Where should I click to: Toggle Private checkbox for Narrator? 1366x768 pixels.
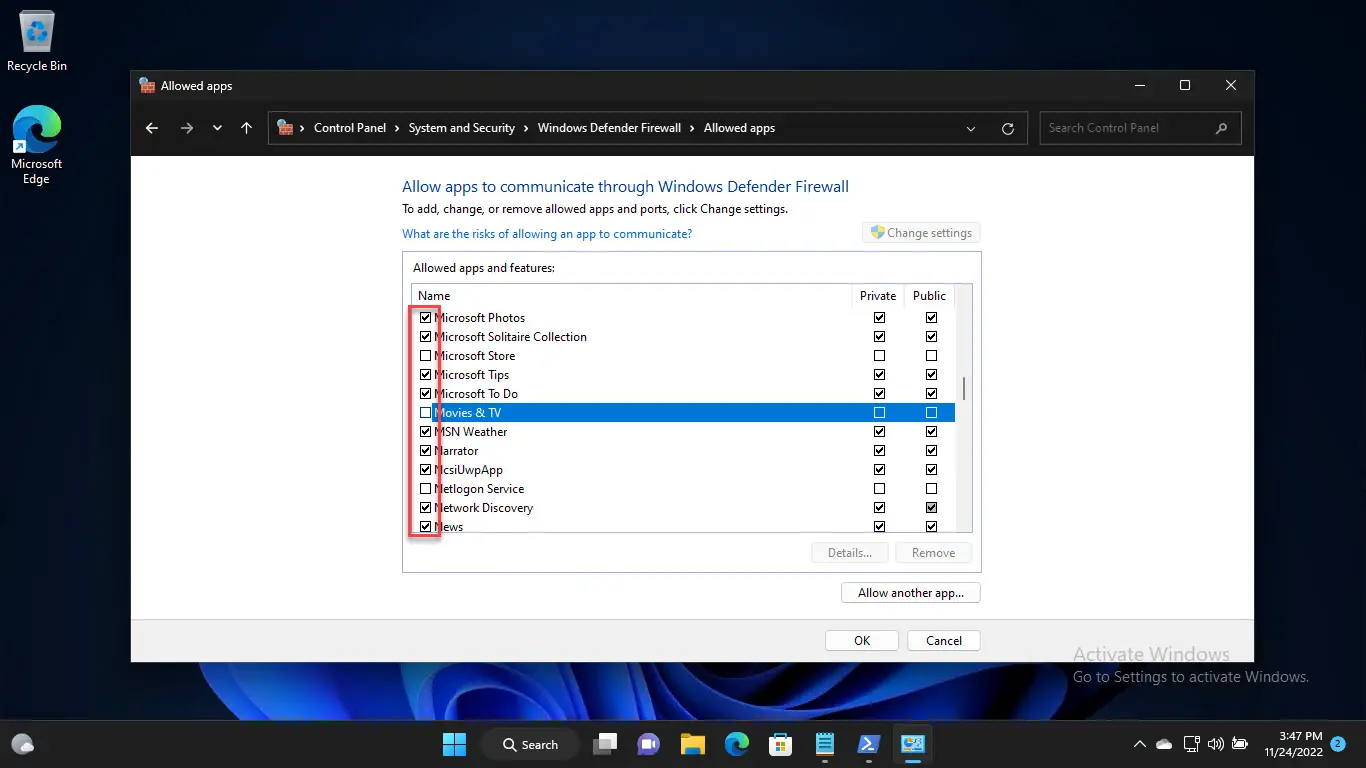point(879,451)
